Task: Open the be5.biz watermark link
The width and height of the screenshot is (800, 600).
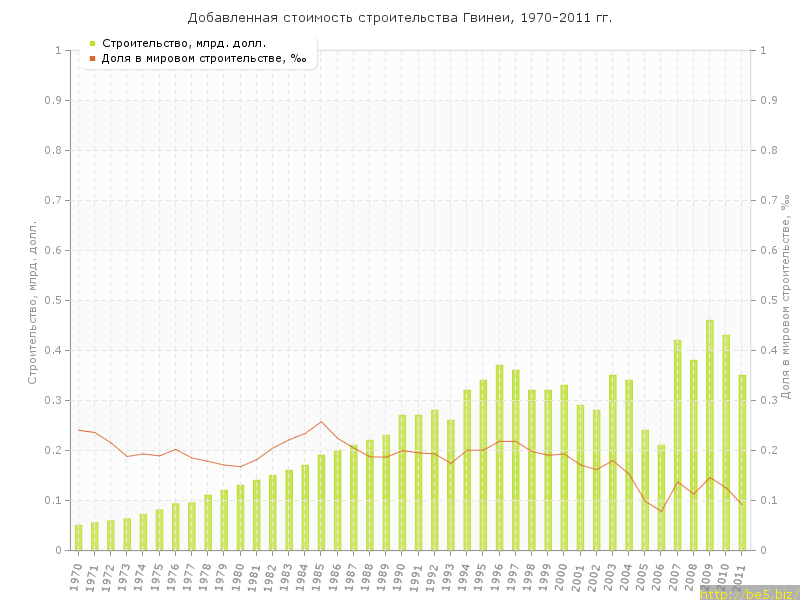Action: (x=748, y=594)
